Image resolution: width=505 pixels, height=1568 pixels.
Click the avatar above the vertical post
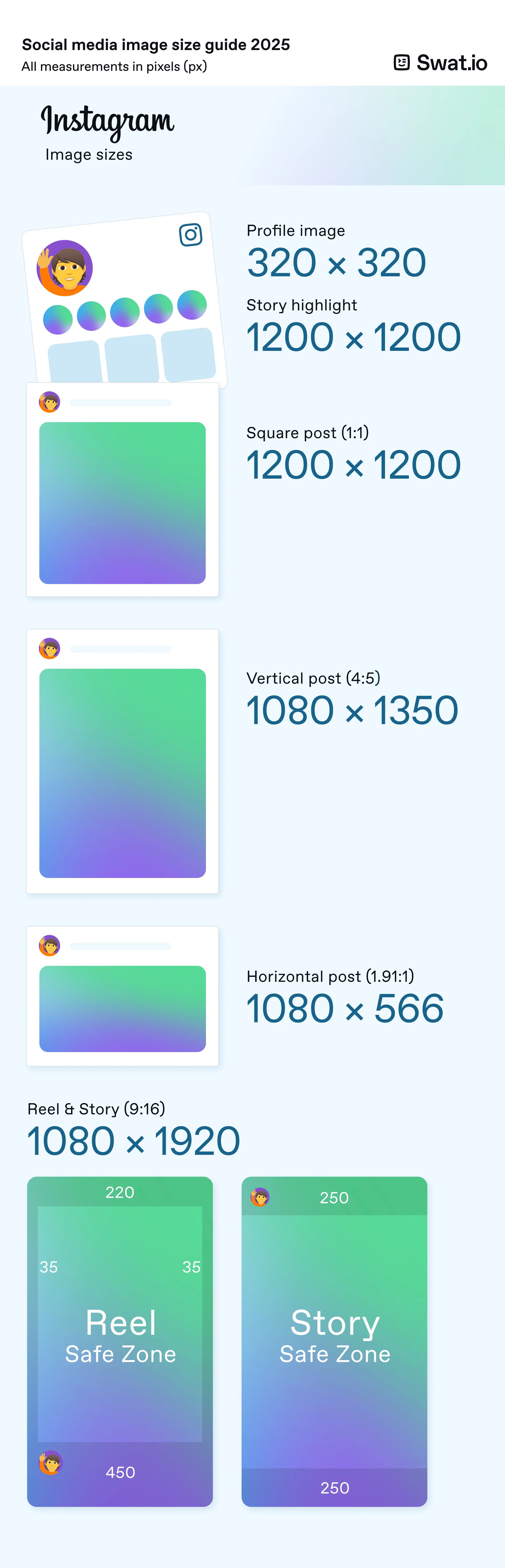(x=49, y=648)
